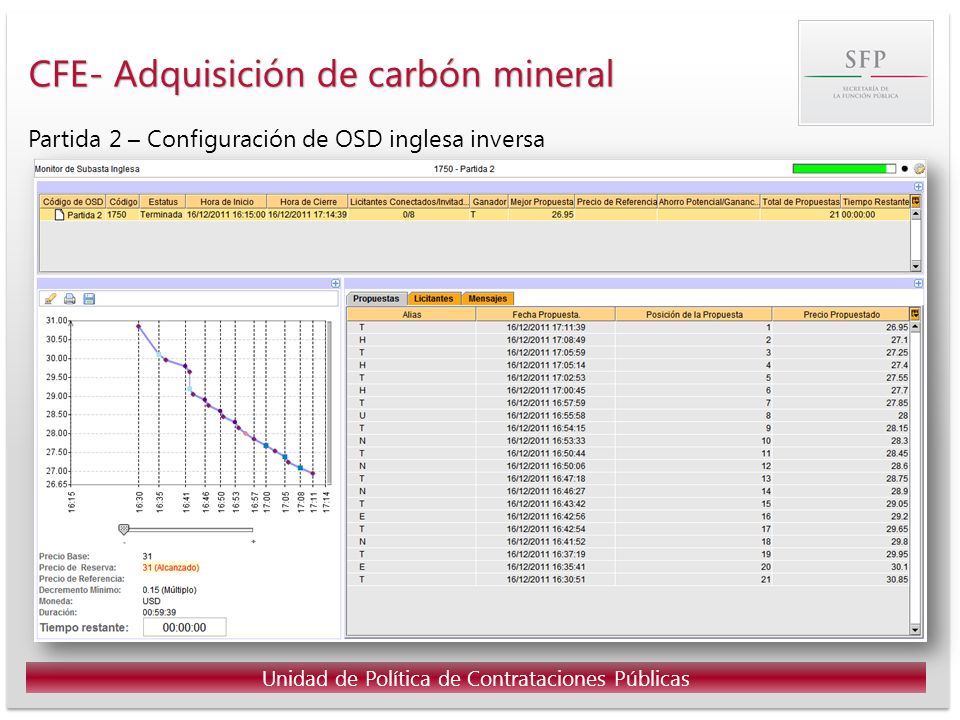
Task: Click the Hora de Inicio column header
Action: click(227, 201)
